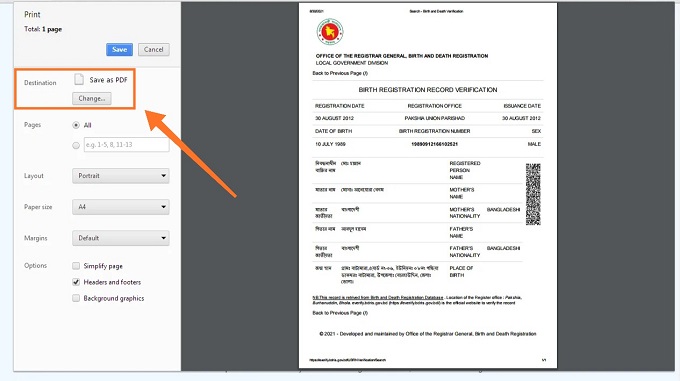Image resolution: width=680 pixels, height=381 pixels.
Task: Click the lower Back to Previous Page link
Action: pos(340,313)
